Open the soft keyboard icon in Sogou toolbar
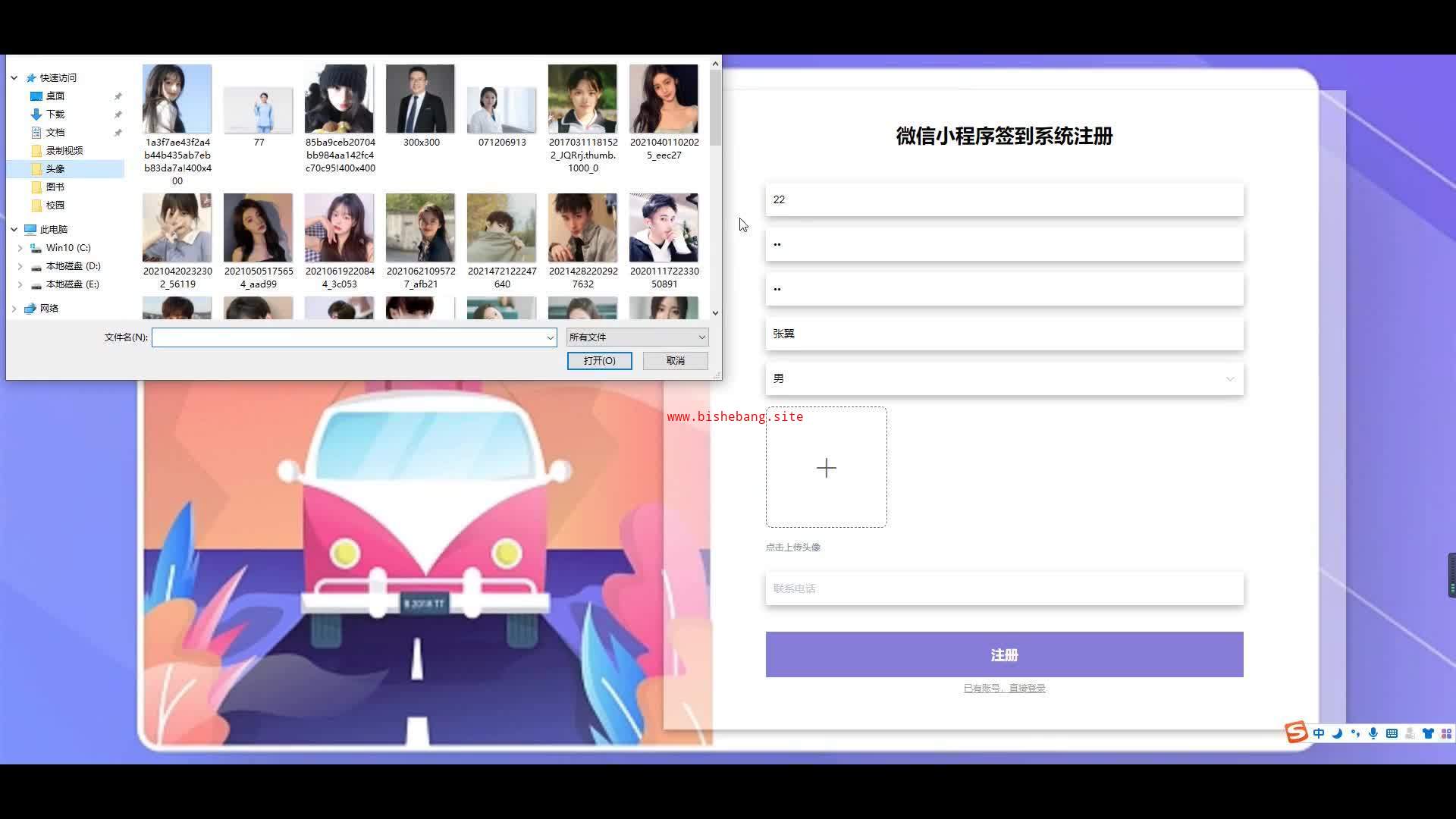1456x819 pixels. pos(1392,733)
